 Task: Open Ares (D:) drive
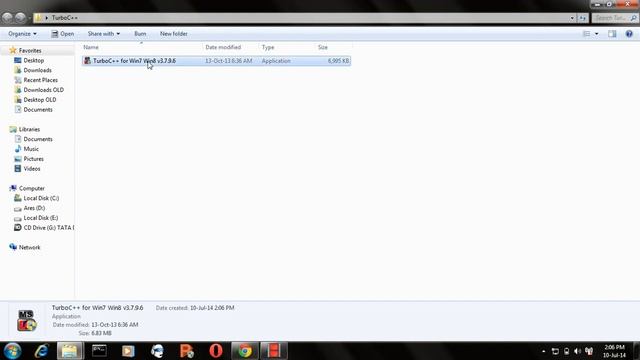coord(34,208)
